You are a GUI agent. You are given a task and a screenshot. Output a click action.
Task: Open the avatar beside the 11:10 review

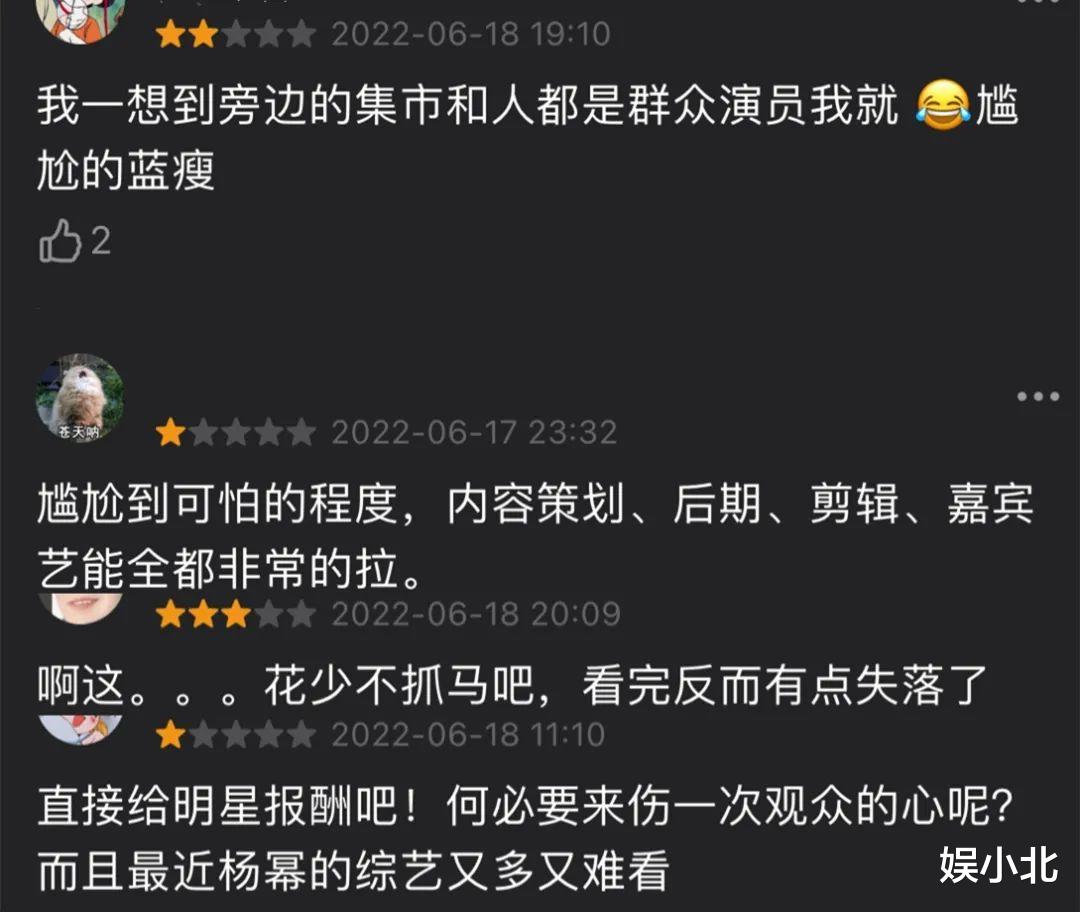point(80,729)
